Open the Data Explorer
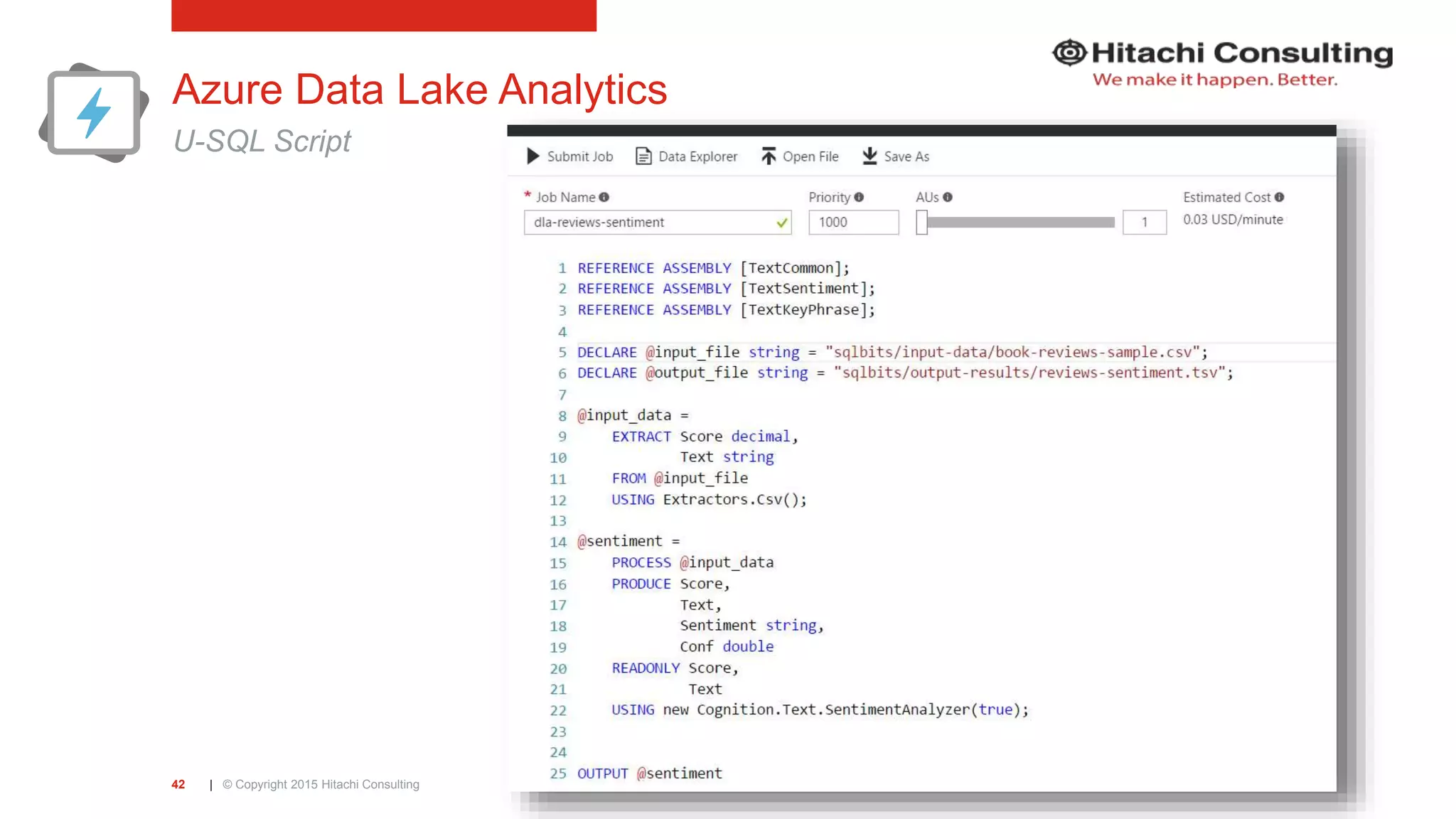Screen dimensions: 1456x819 click(687, 156)
